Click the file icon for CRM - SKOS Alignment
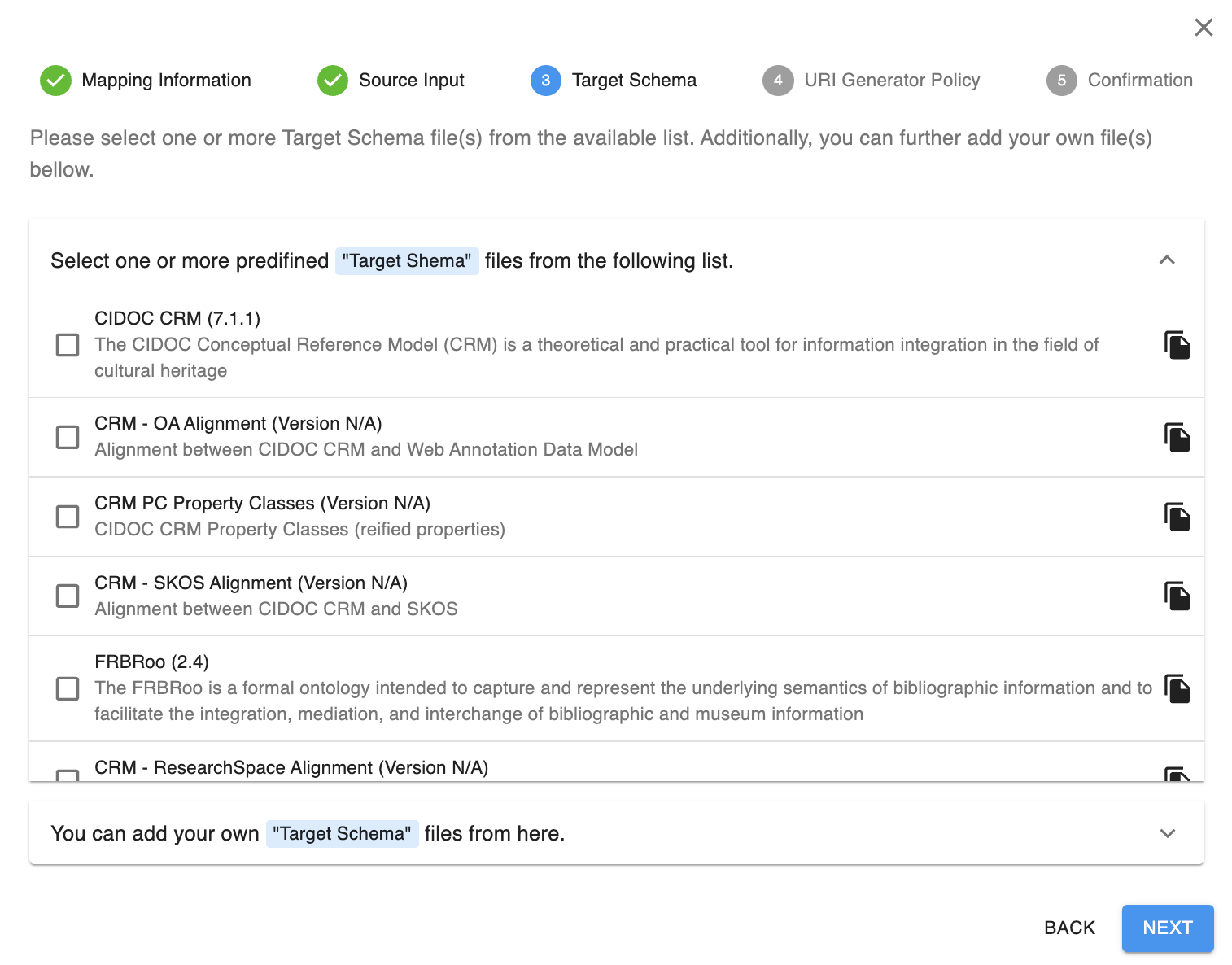 click(1177, 596)
